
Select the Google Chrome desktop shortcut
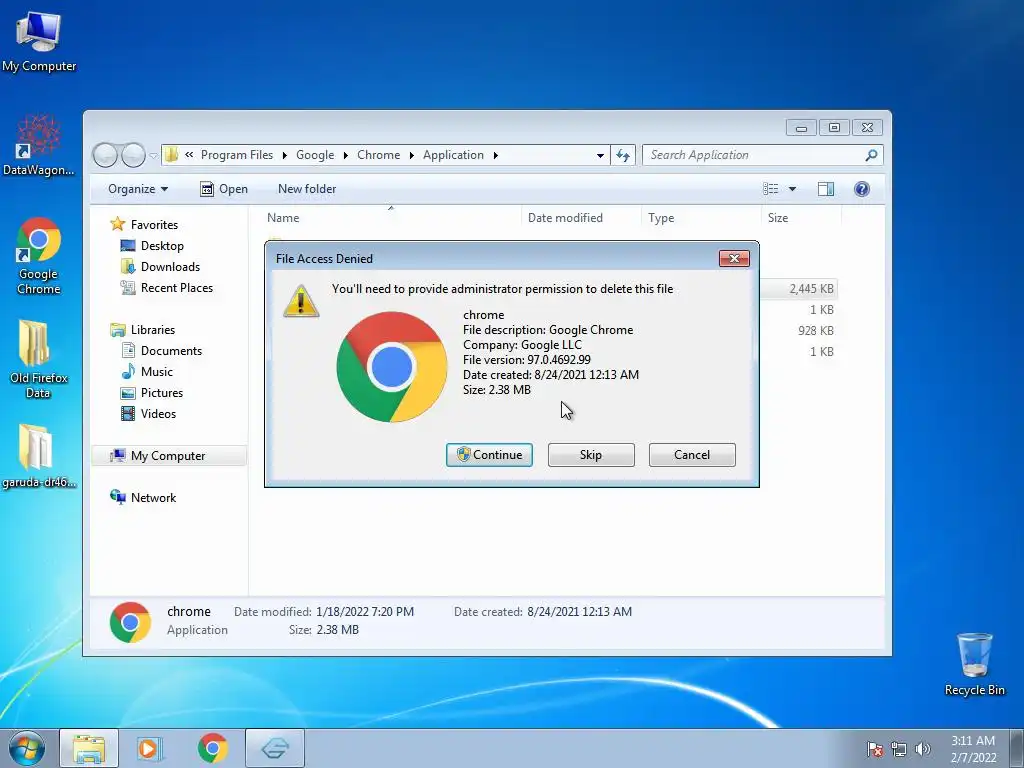coord(39,257)
